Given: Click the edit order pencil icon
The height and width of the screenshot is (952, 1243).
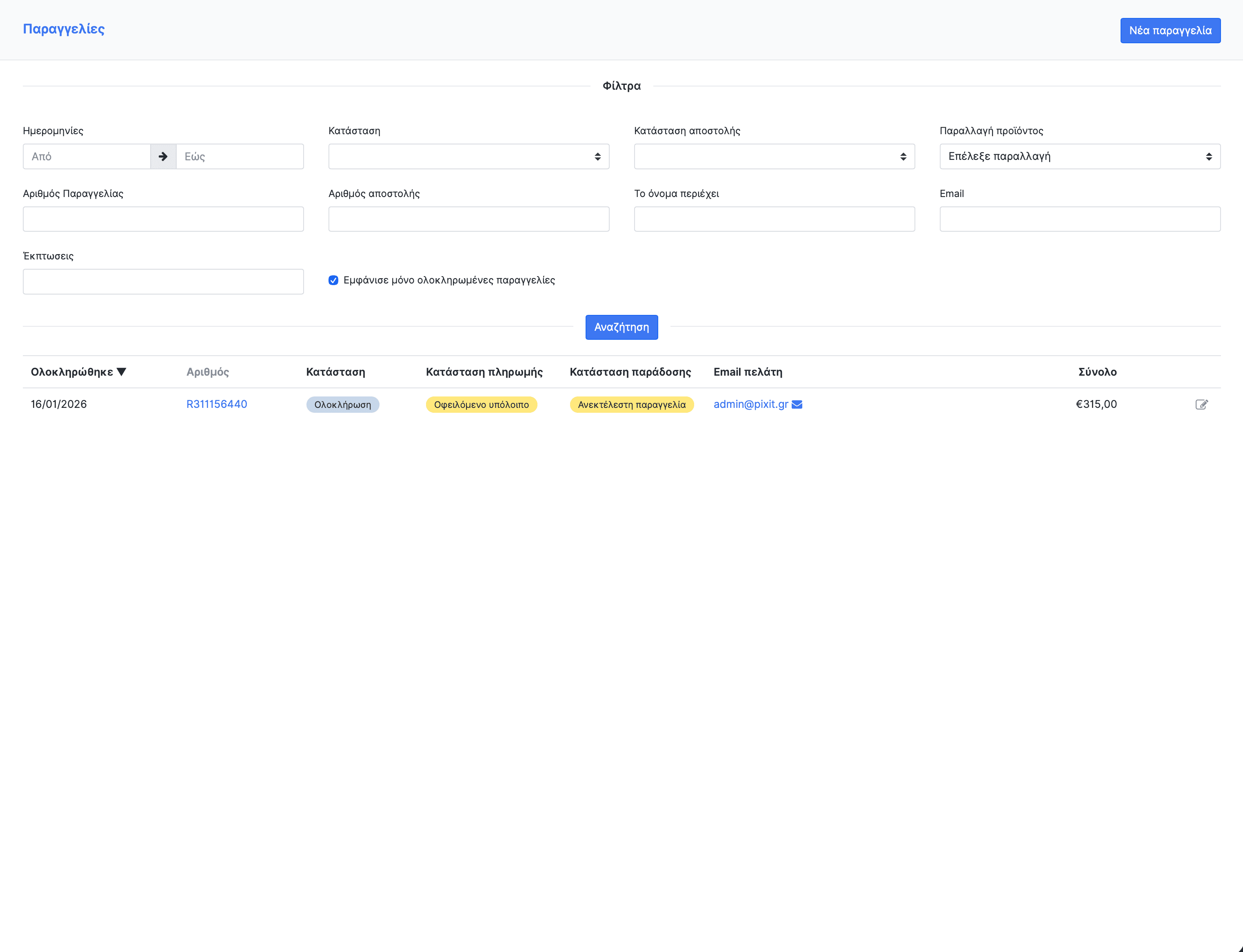Looking at the screenshot, I should tap(1201, 405).
